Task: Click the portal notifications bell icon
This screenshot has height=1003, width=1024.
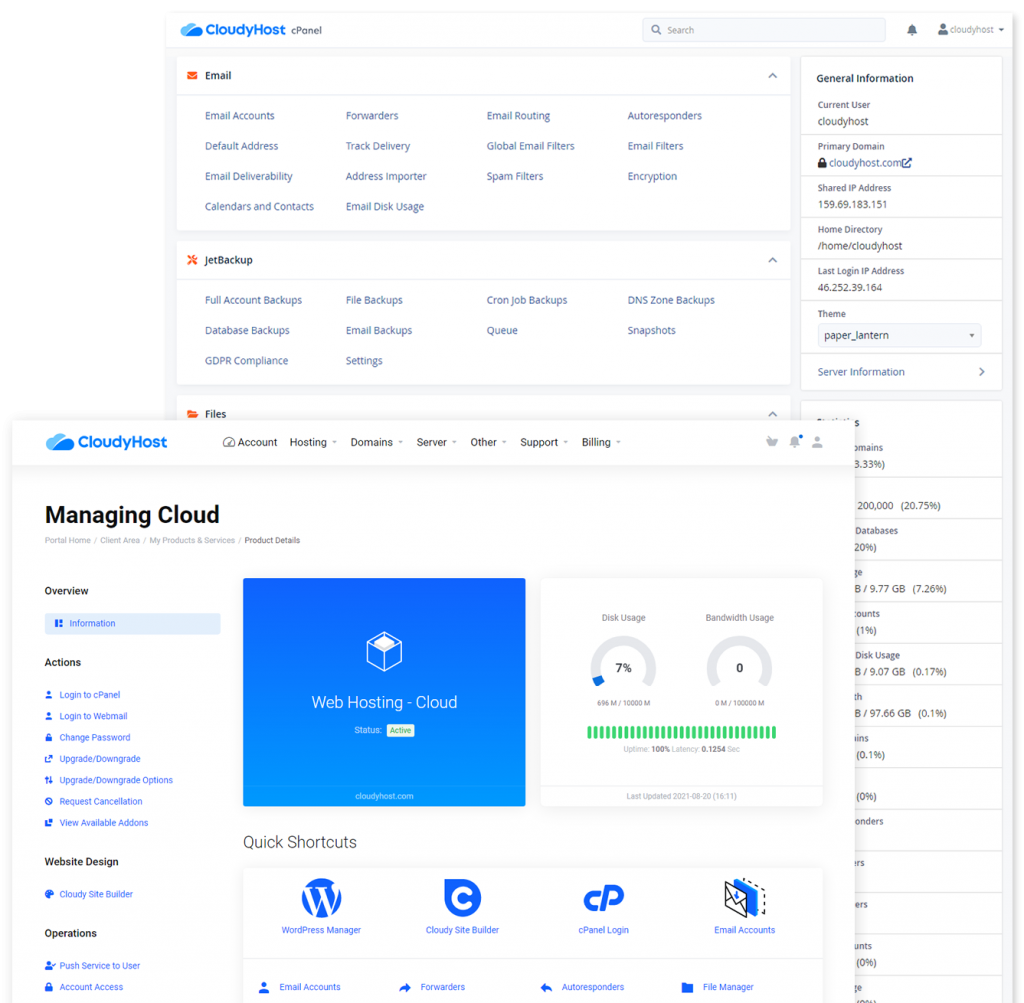Action: point(795,441)
